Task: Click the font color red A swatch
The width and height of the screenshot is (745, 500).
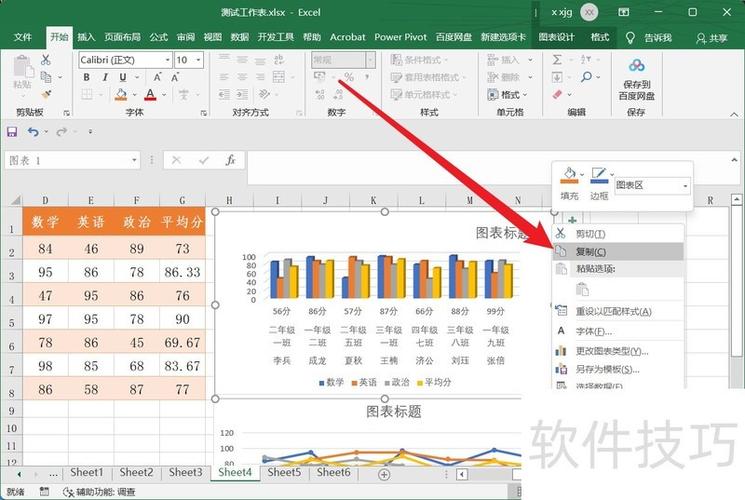Action: pyautogui.click(x=149, y=95)
